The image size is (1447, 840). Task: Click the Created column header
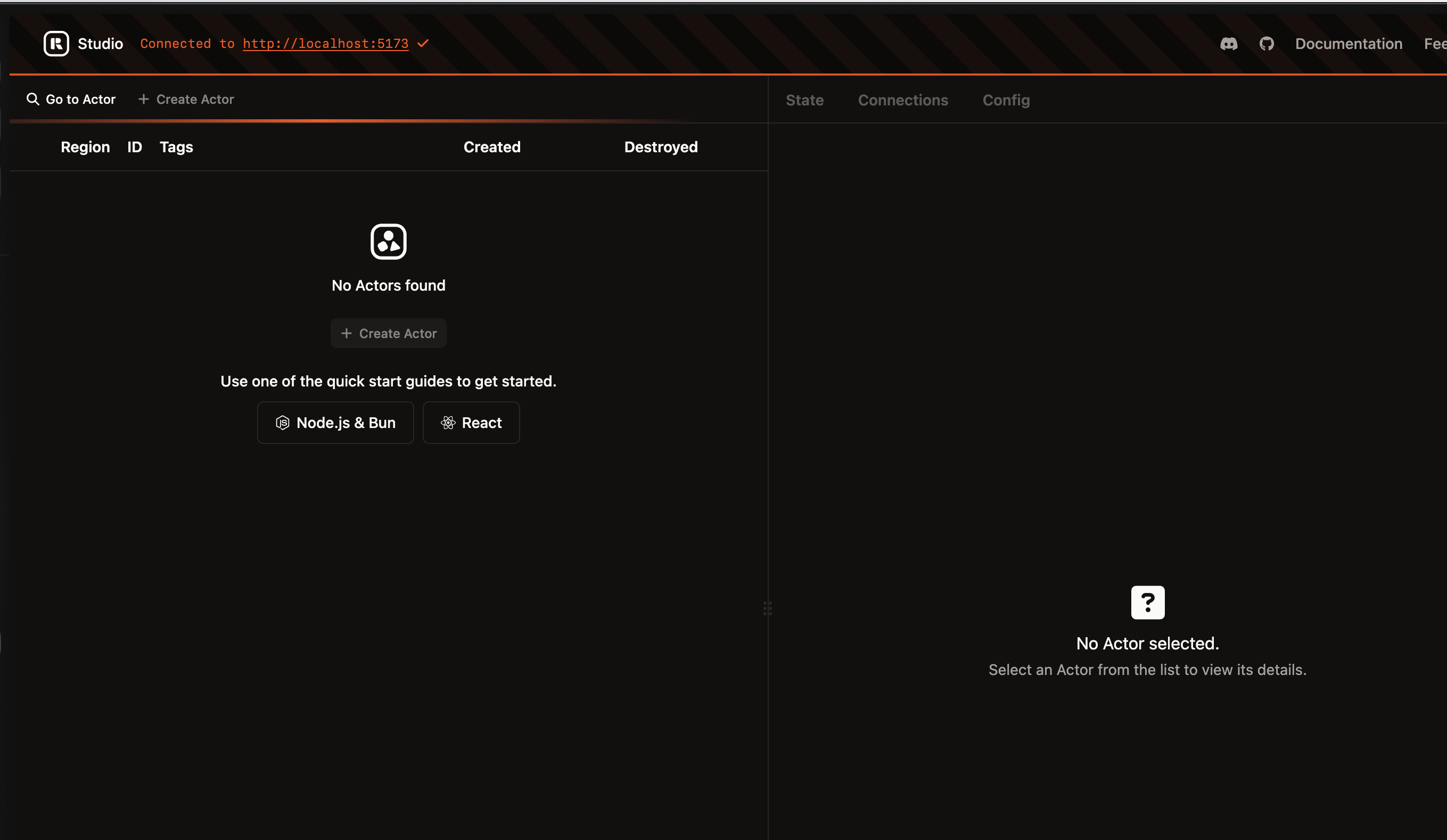(491, 147)
